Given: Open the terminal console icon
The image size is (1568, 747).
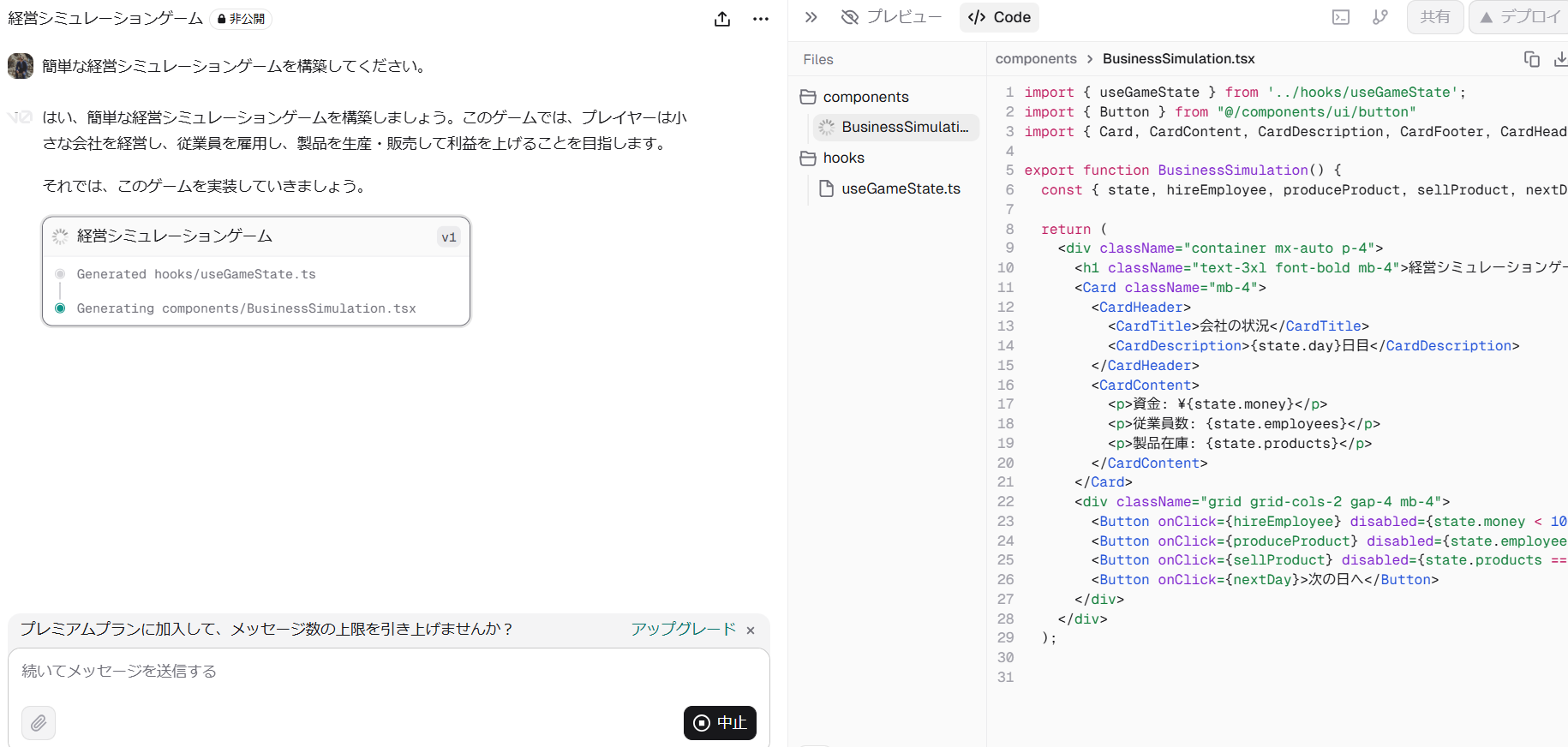Looking at the screenshot, I should point(1341,17).
